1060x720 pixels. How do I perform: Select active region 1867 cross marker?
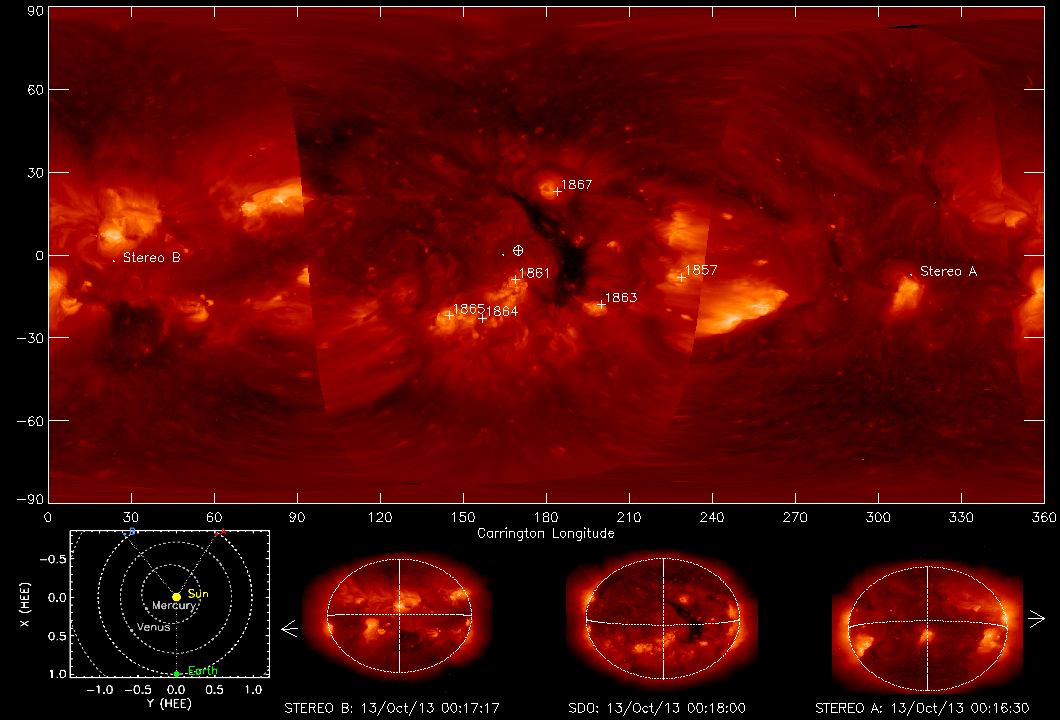pos(558,191)
